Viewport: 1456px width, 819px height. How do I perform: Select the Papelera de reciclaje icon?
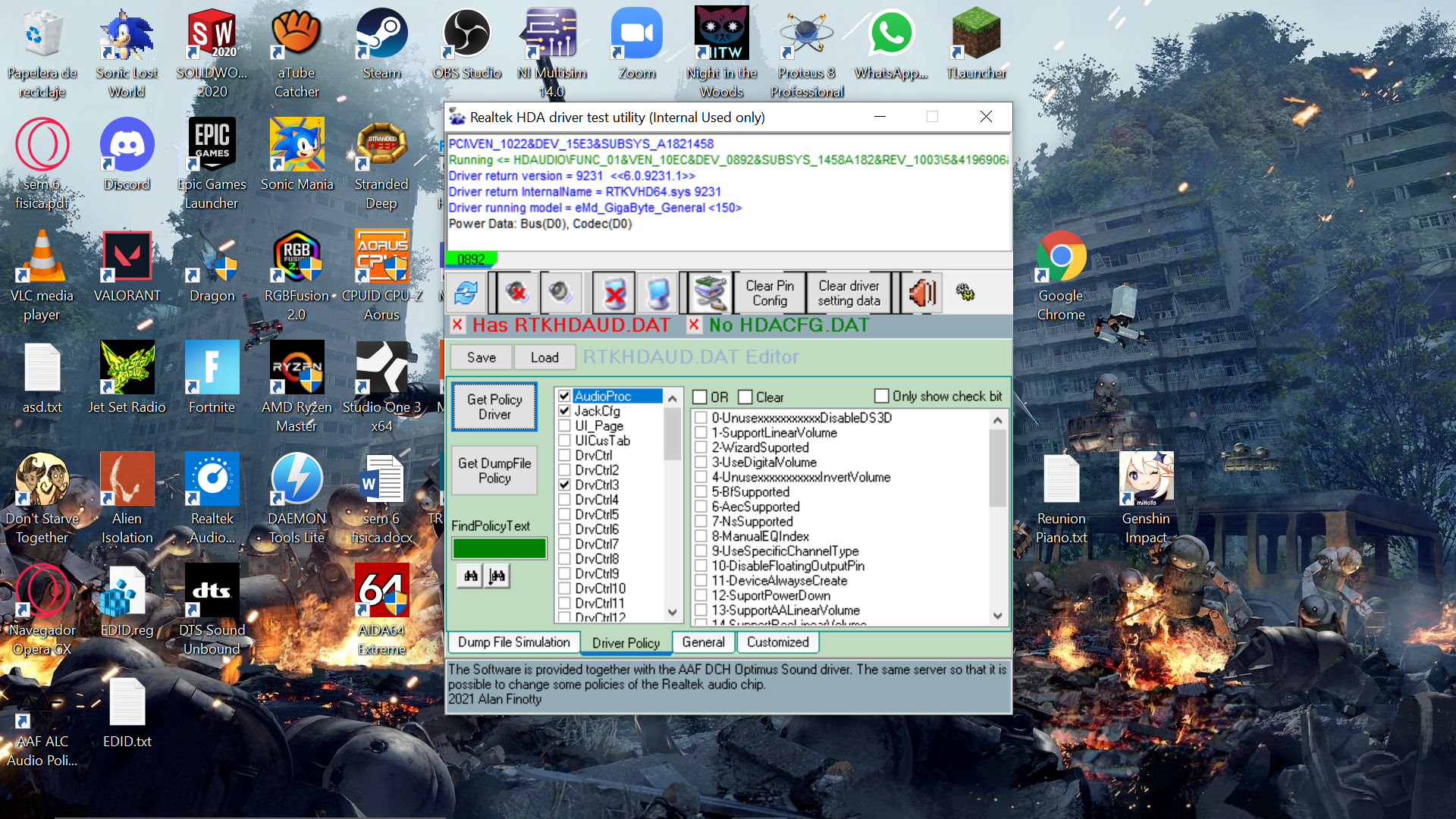coord(42,53)
